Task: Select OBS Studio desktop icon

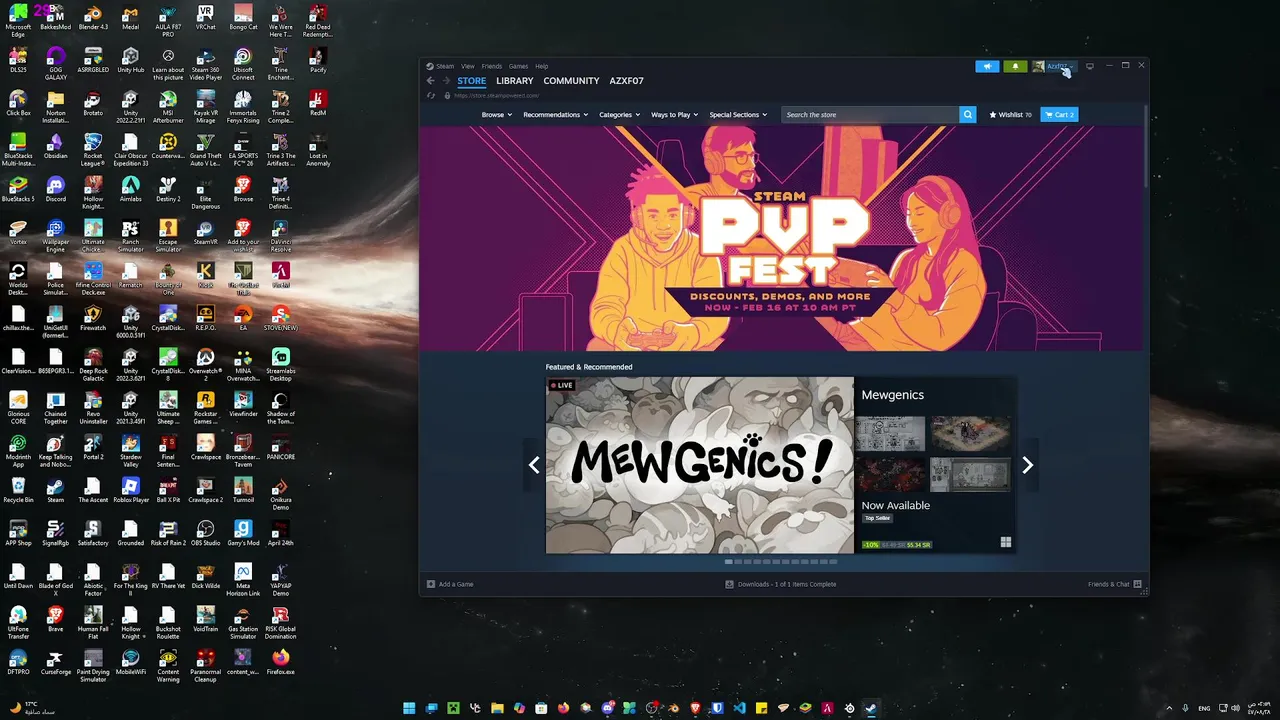Action: [206, 533]
